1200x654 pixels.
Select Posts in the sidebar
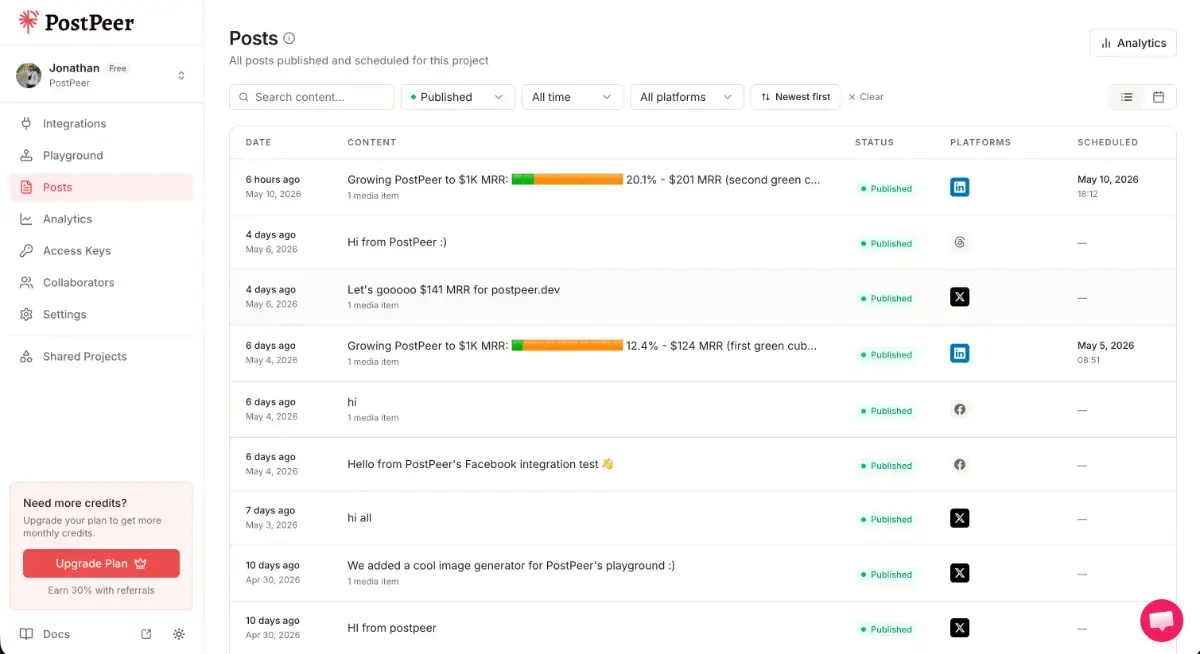pos(101,187)
